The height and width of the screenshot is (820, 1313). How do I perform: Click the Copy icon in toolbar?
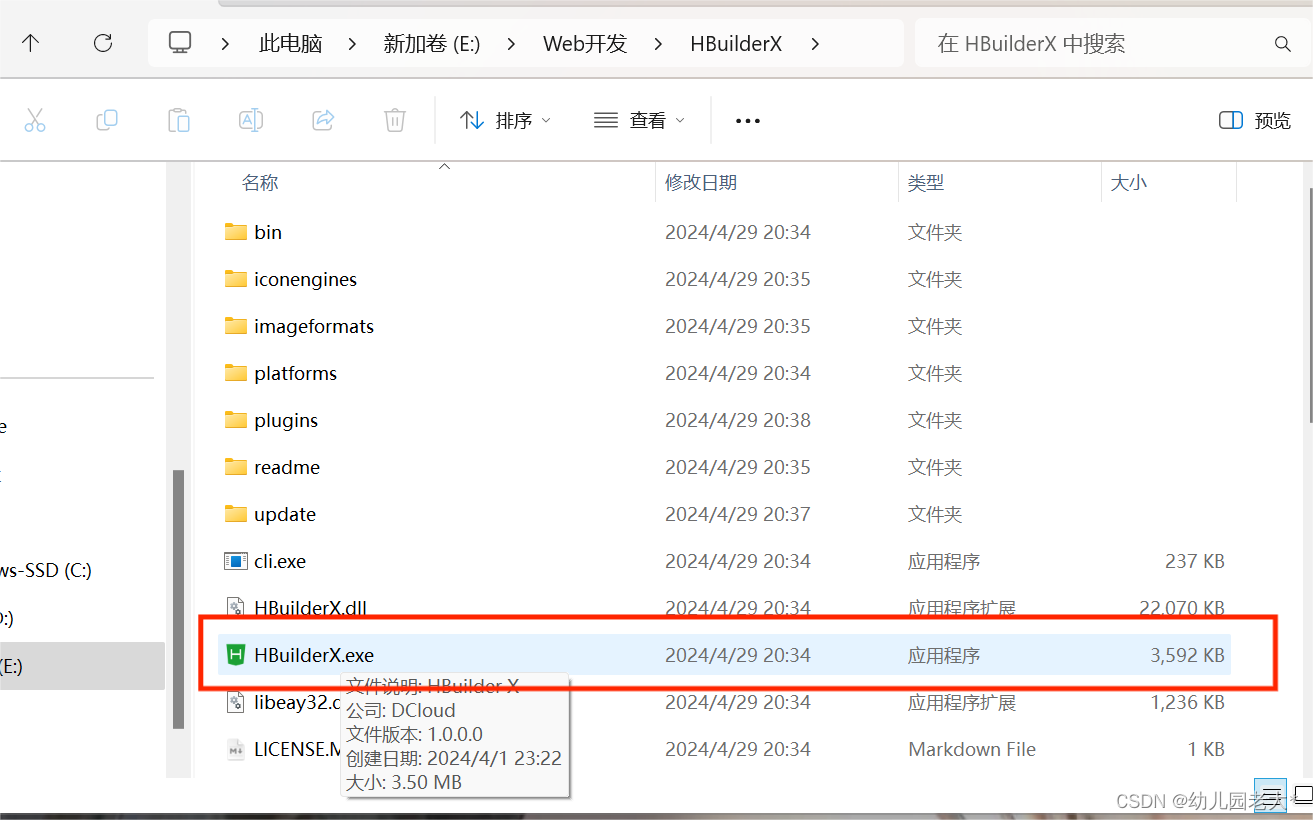tap(107, 121)
